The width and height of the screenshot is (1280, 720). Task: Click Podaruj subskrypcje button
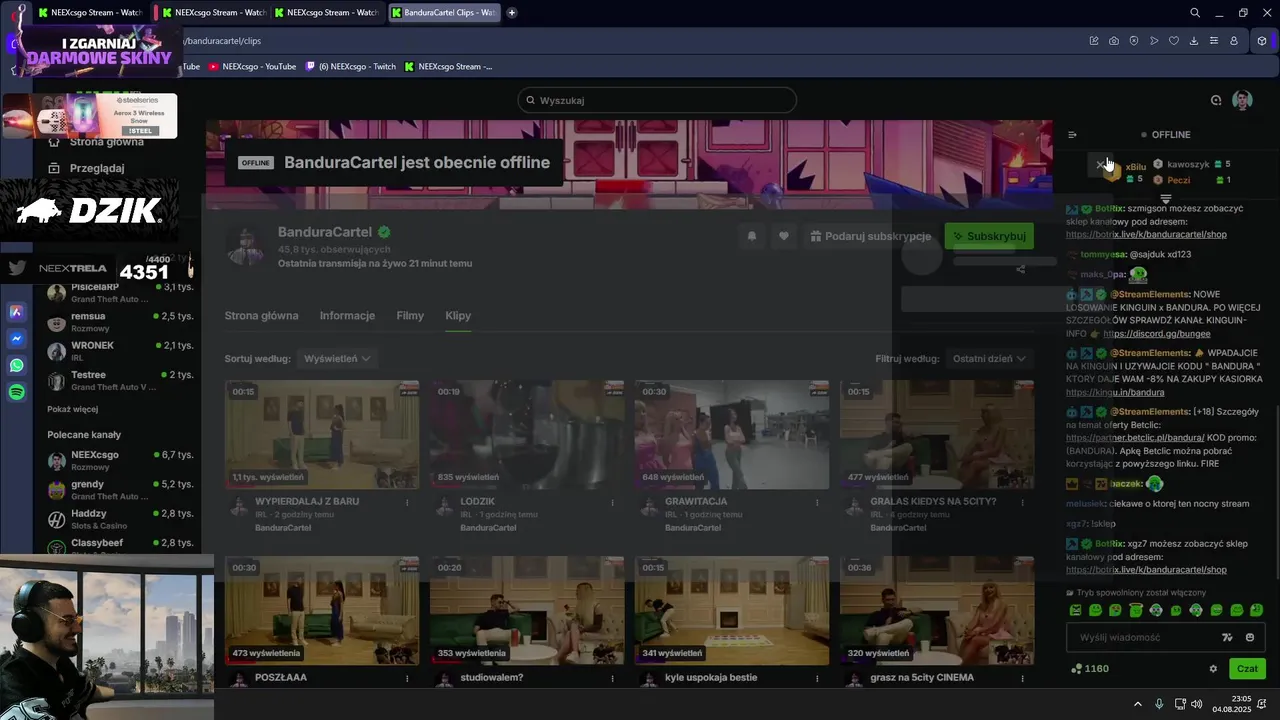870,236
